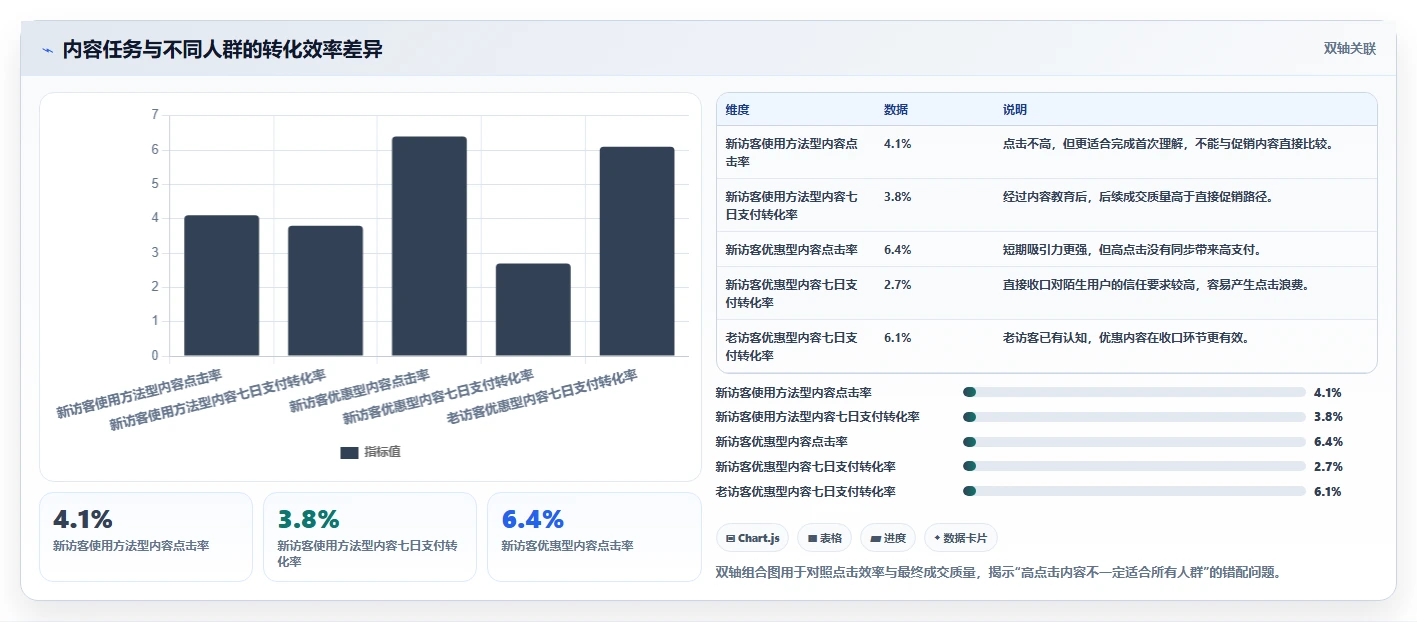Click table cell value 4.1%

point(897,144)
